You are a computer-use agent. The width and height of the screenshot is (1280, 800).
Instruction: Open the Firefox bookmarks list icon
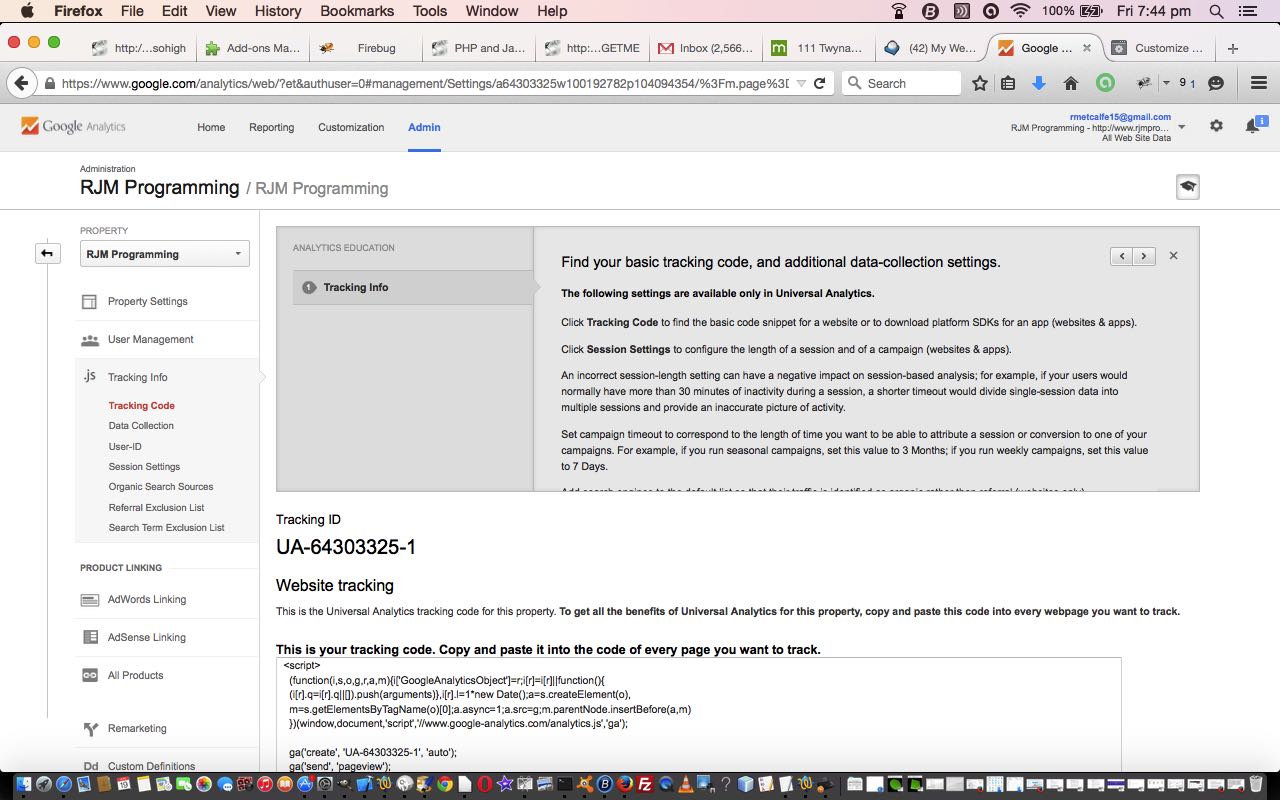1008,83
